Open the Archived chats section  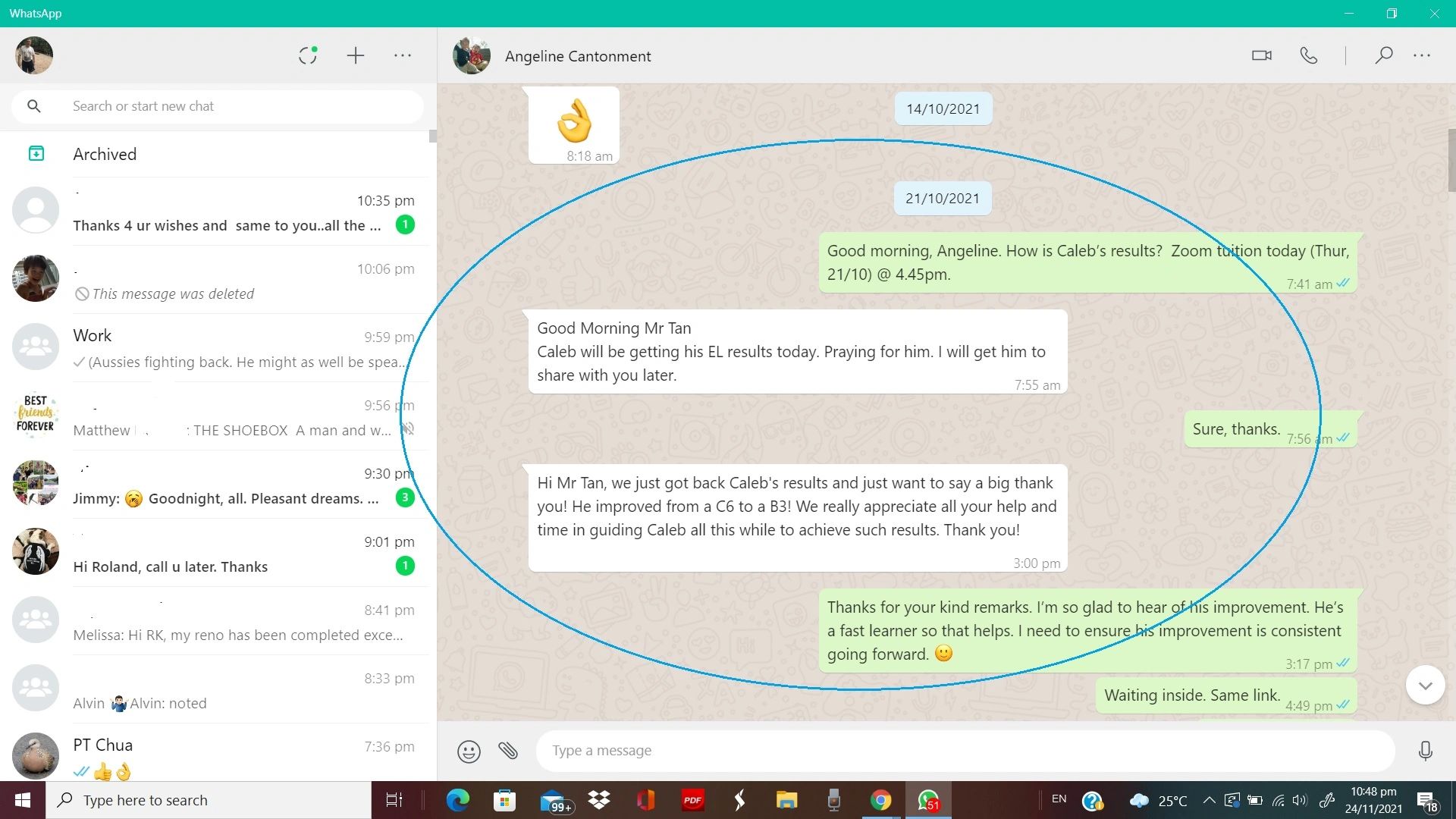coord(105,154)
